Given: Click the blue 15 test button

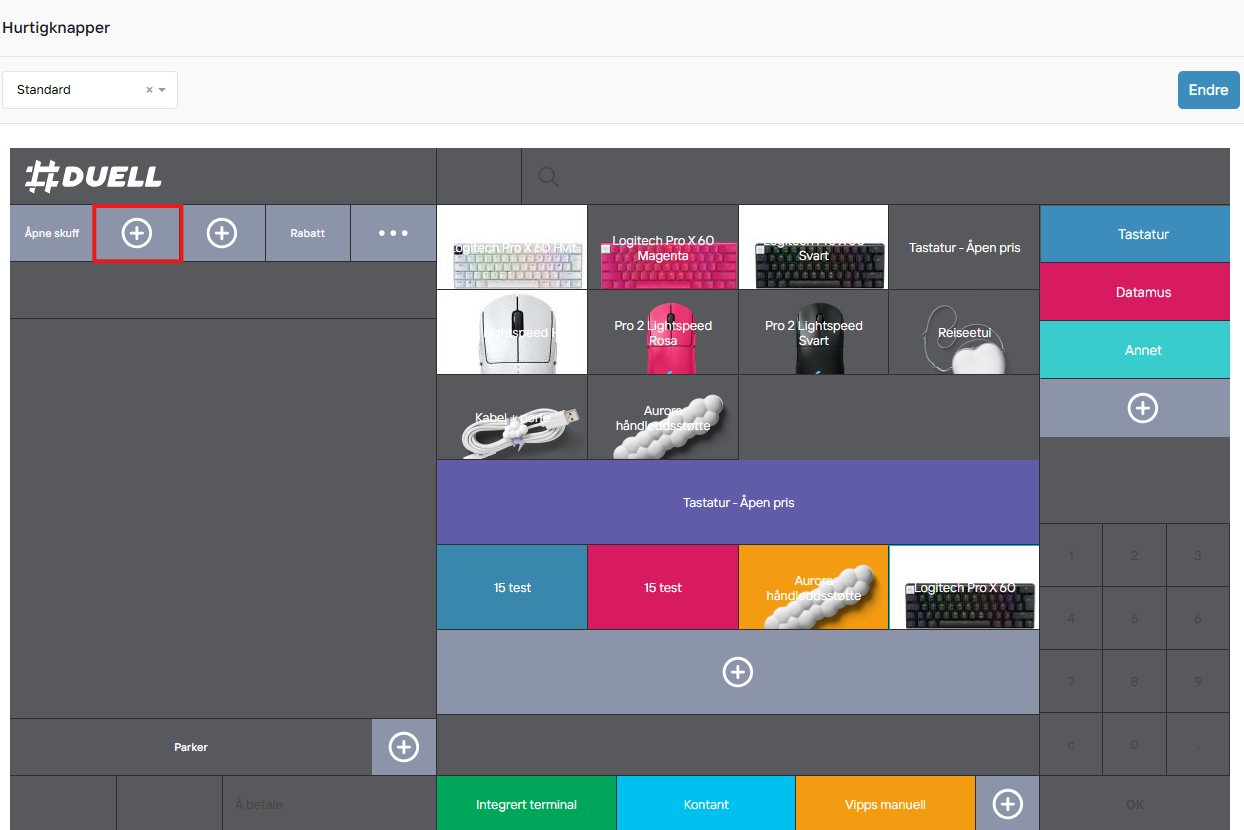Looking at the screenshot, I should [512, 587].
